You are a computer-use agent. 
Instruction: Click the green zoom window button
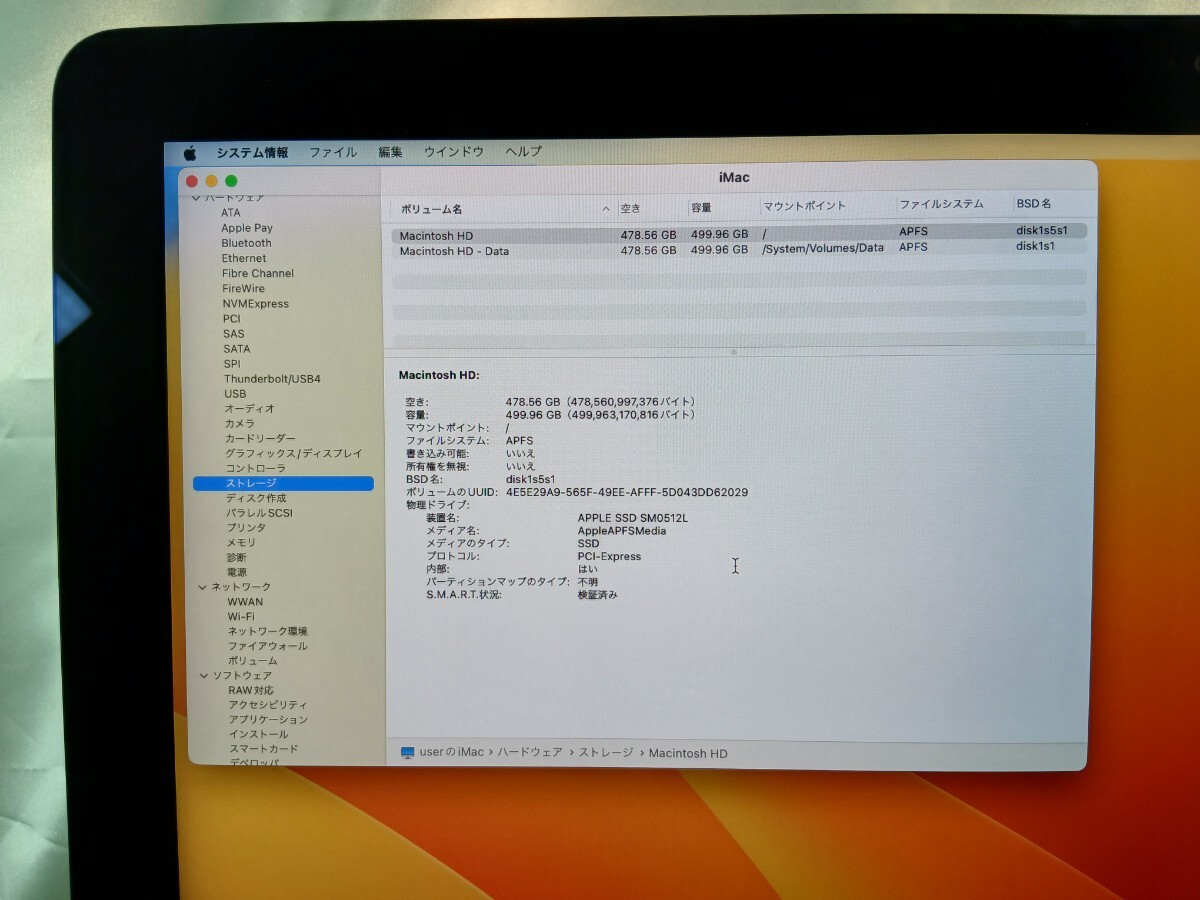coord(231,181)
